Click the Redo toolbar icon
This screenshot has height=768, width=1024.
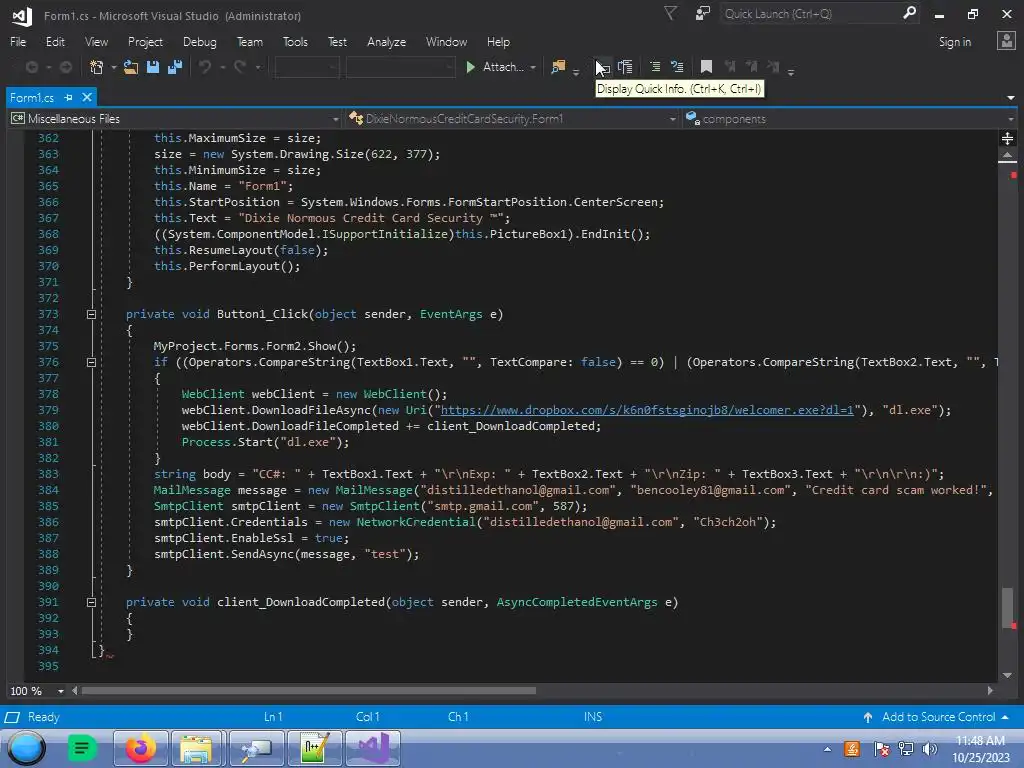240,67
